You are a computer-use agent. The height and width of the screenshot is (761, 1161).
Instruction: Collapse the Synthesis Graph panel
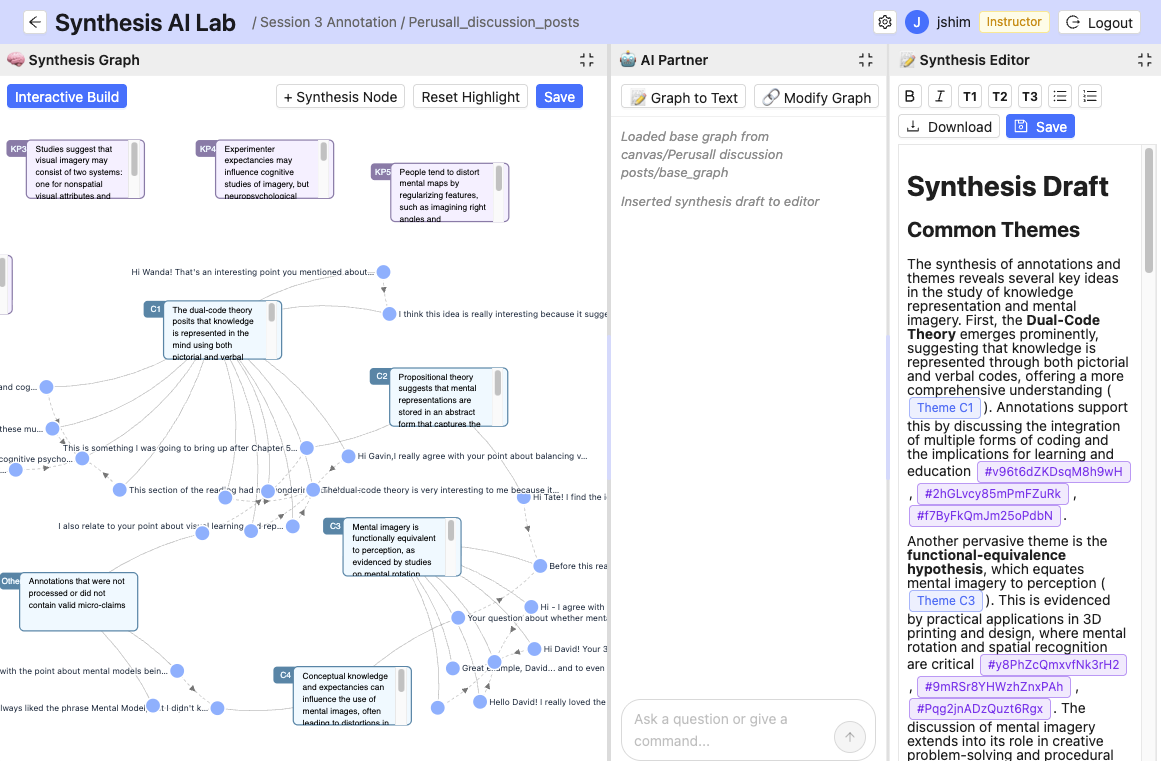pos(587,60)
